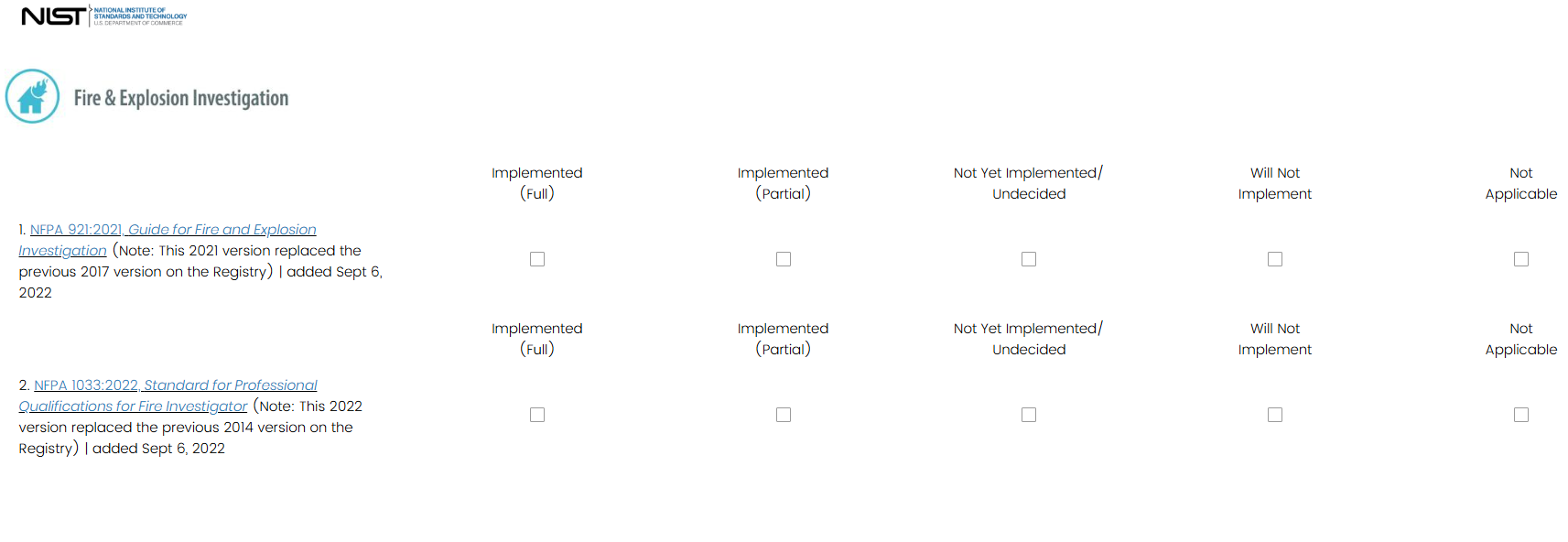Check Implemented (Full) for NFPA 921:2021
1568x542 pixels.
(537, 259)
